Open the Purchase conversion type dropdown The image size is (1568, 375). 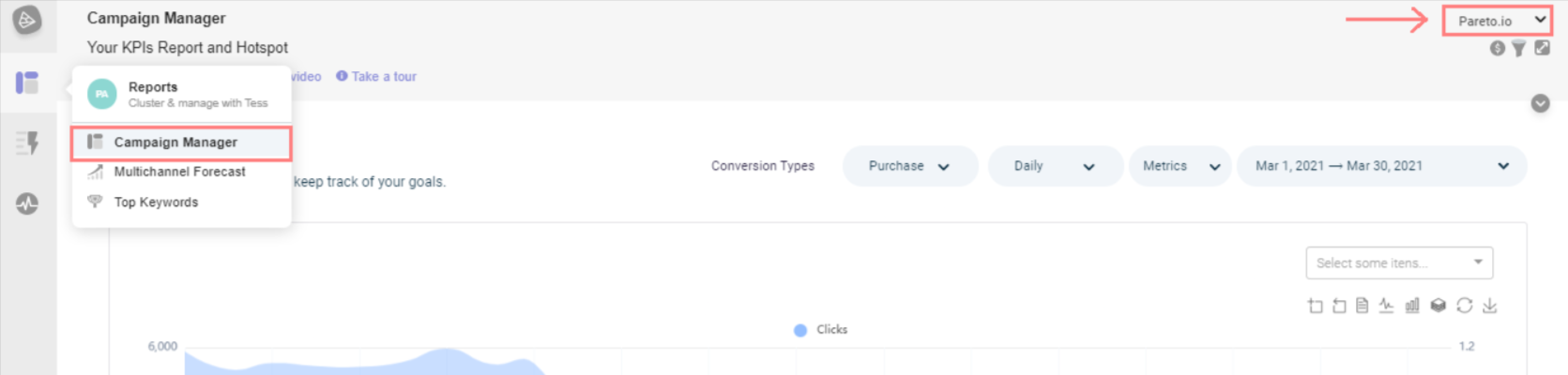[x=909, y=166]
